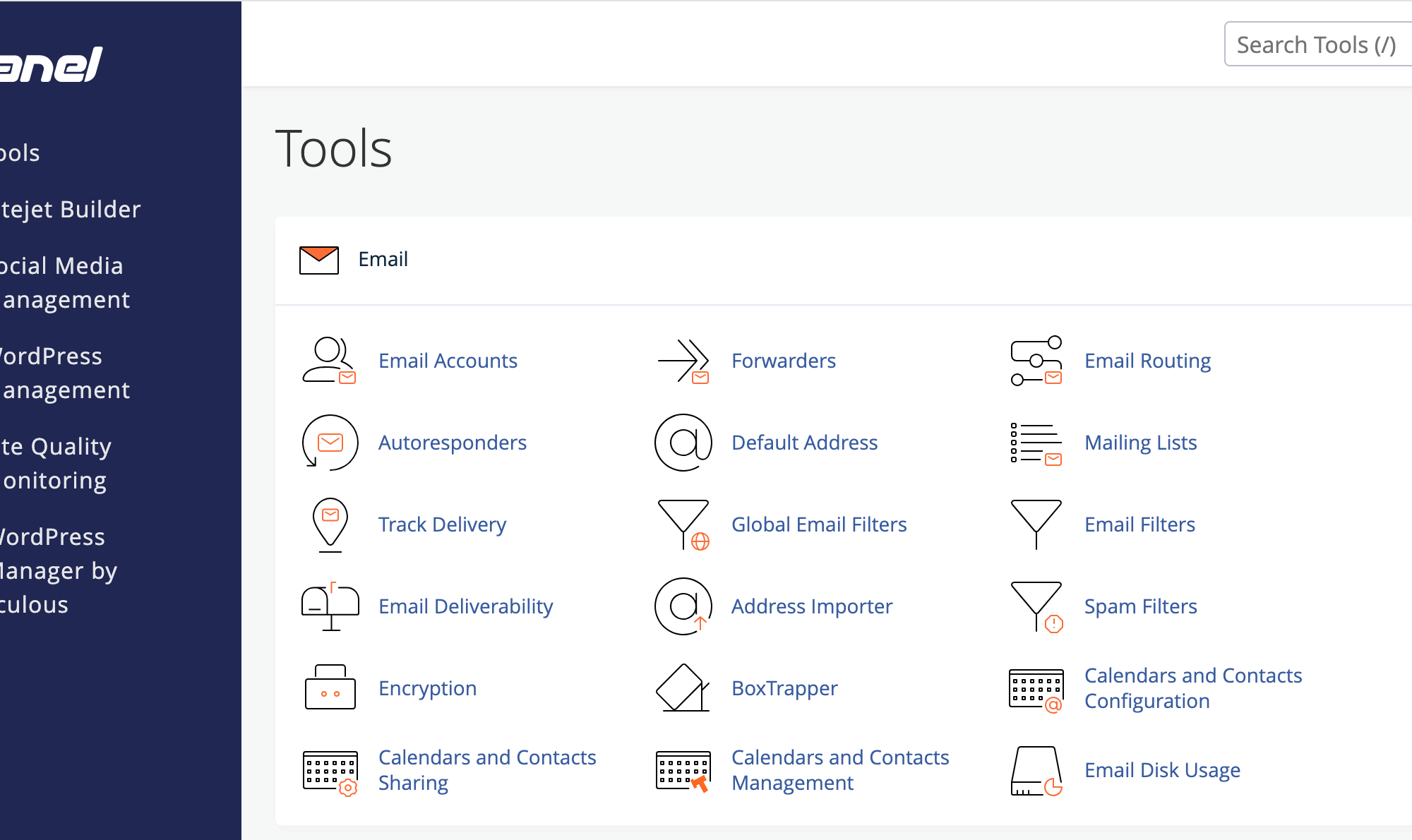The image size is (1412, 840).
Task: Click the Autoresponders circular envelope icon
Action: tap(330, 443)
